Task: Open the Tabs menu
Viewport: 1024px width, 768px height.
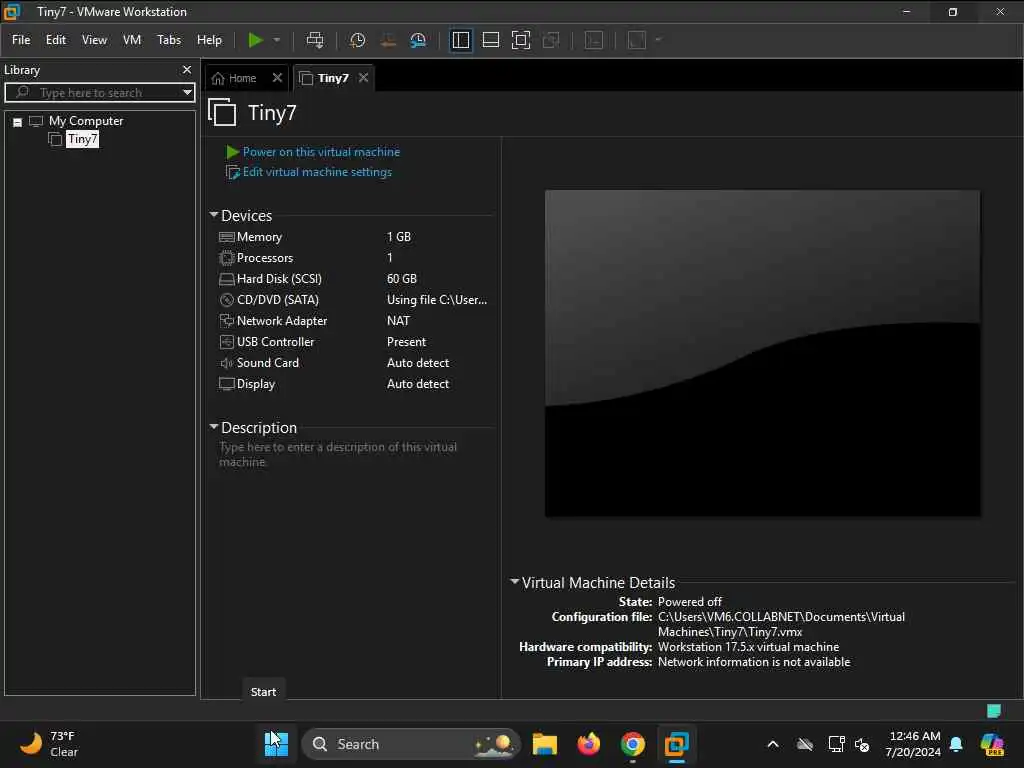Action: click(x=169, y=40)
